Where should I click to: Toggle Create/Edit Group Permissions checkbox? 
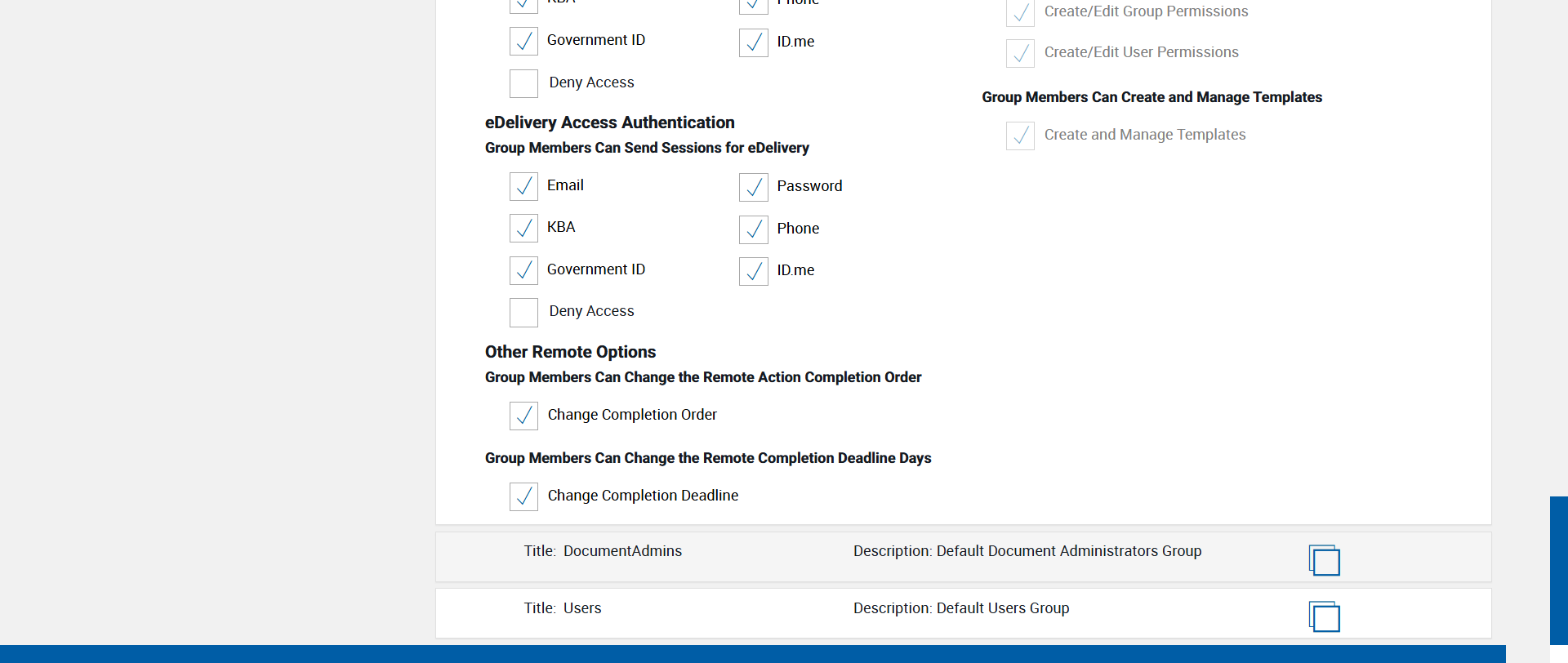[1020, 12]
